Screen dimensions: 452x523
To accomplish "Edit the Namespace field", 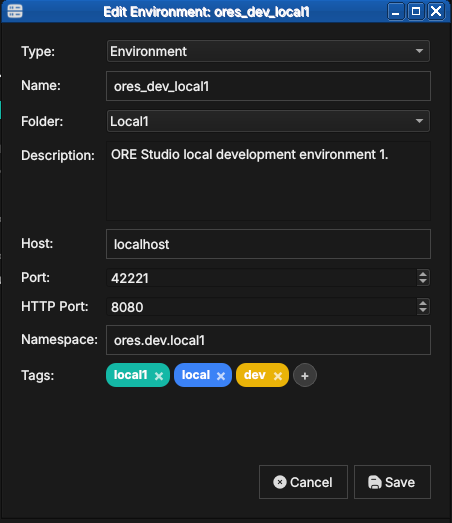I will coord(268,340).
